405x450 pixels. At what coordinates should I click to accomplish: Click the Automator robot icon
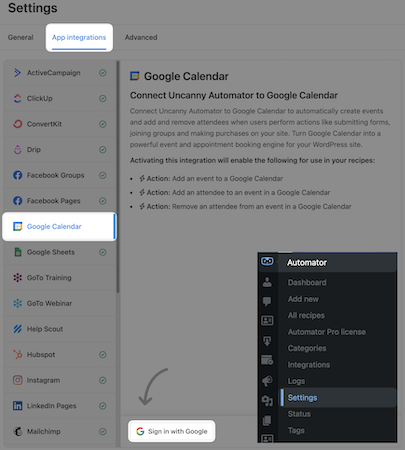[x=267, y=261]
